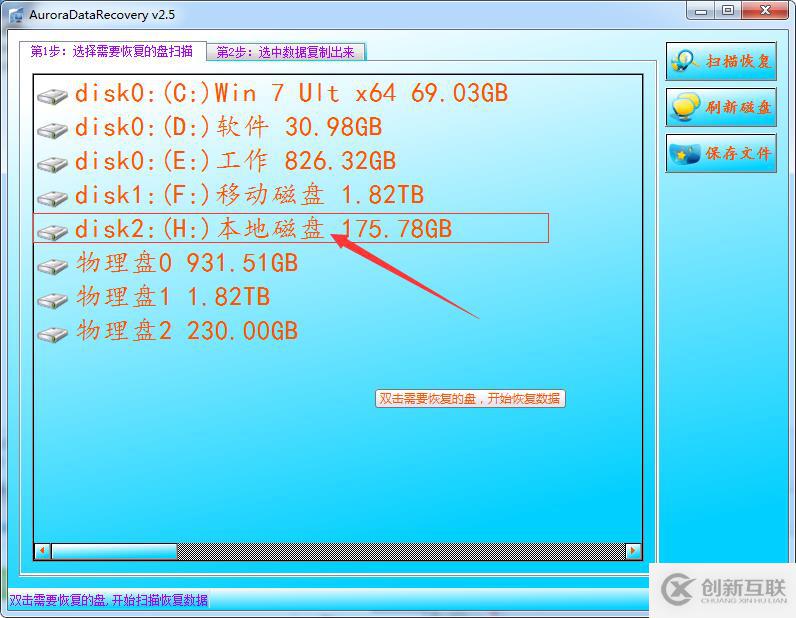Click the horizontal scrollbar thumb
This screenshot has height=618, width=796.
114,551
